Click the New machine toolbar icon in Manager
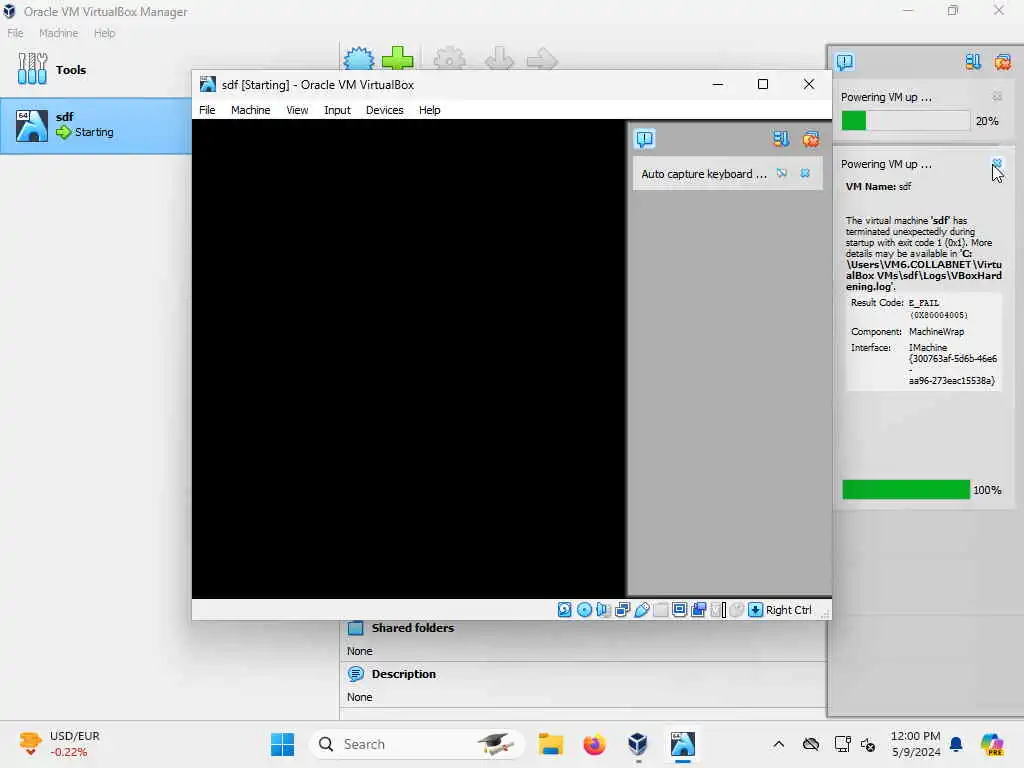This screenshot has height=768, width=1024. coord(359,58)
